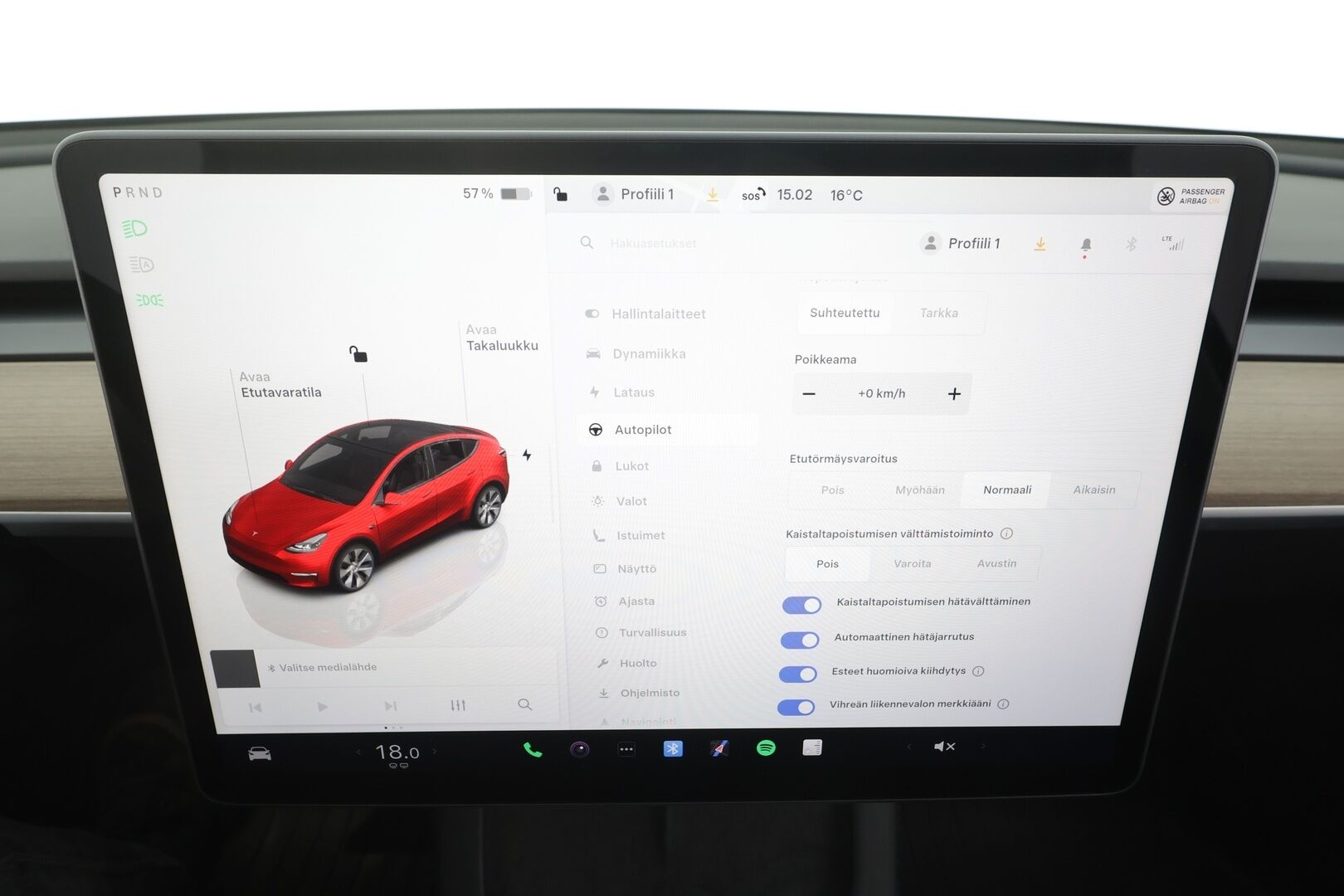
Task: Tap the lock icon in the top status bar
Action: point(561,194)
